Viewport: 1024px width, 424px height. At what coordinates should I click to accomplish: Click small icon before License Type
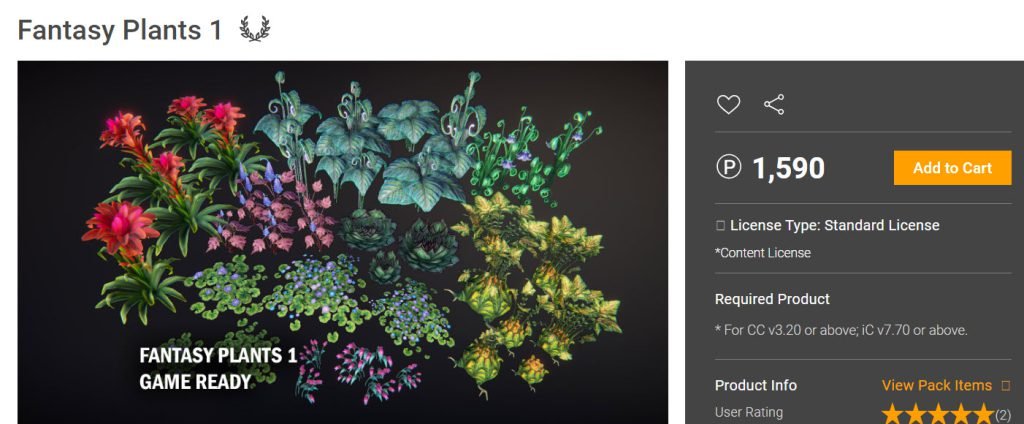[720, 226]
